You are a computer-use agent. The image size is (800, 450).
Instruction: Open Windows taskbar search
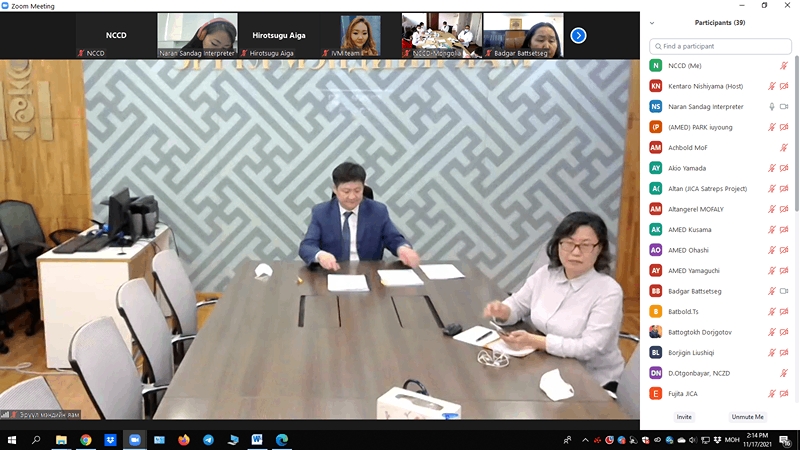click(36, 440)
